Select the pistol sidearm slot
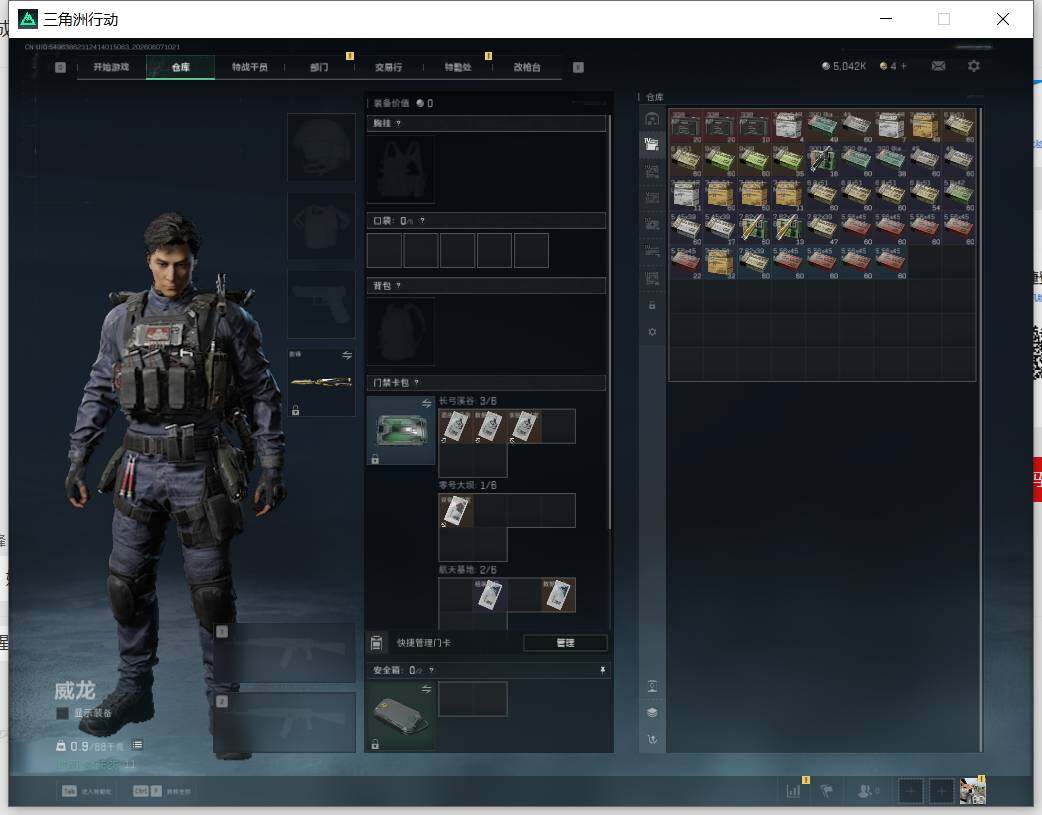Screen dimensions: 1042x815 321,304
